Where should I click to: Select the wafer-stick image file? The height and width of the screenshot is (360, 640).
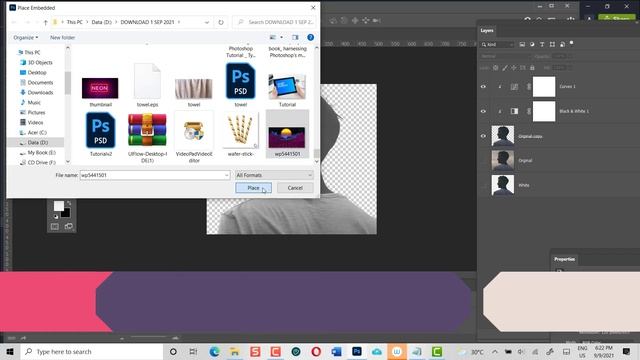click(x=241, y=135)
